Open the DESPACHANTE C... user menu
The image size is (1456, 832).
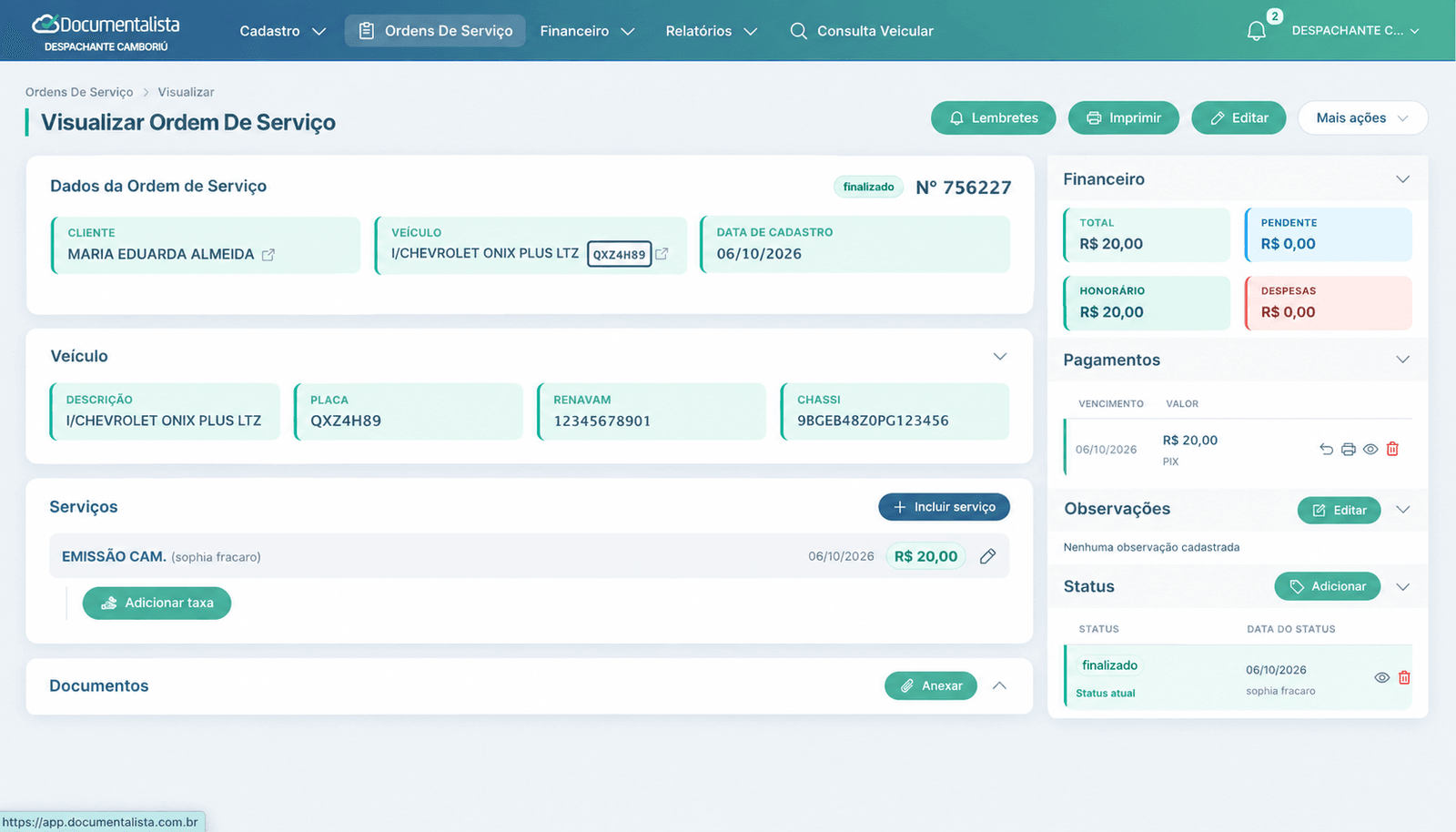pyautogui.click(x=1355, y=31)
